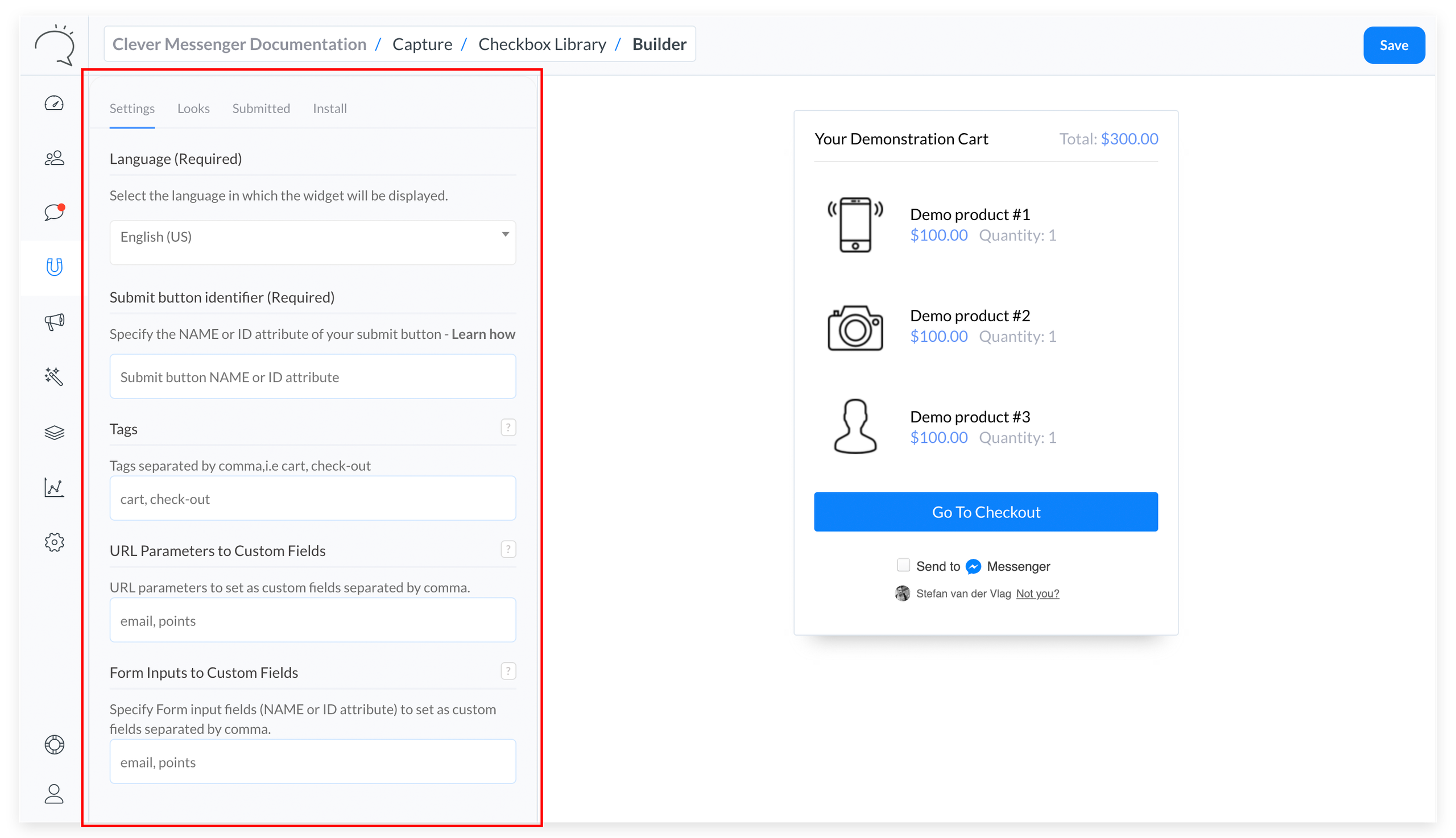Click the magnet Capture icon in sidebar

(x=54, y=267)
